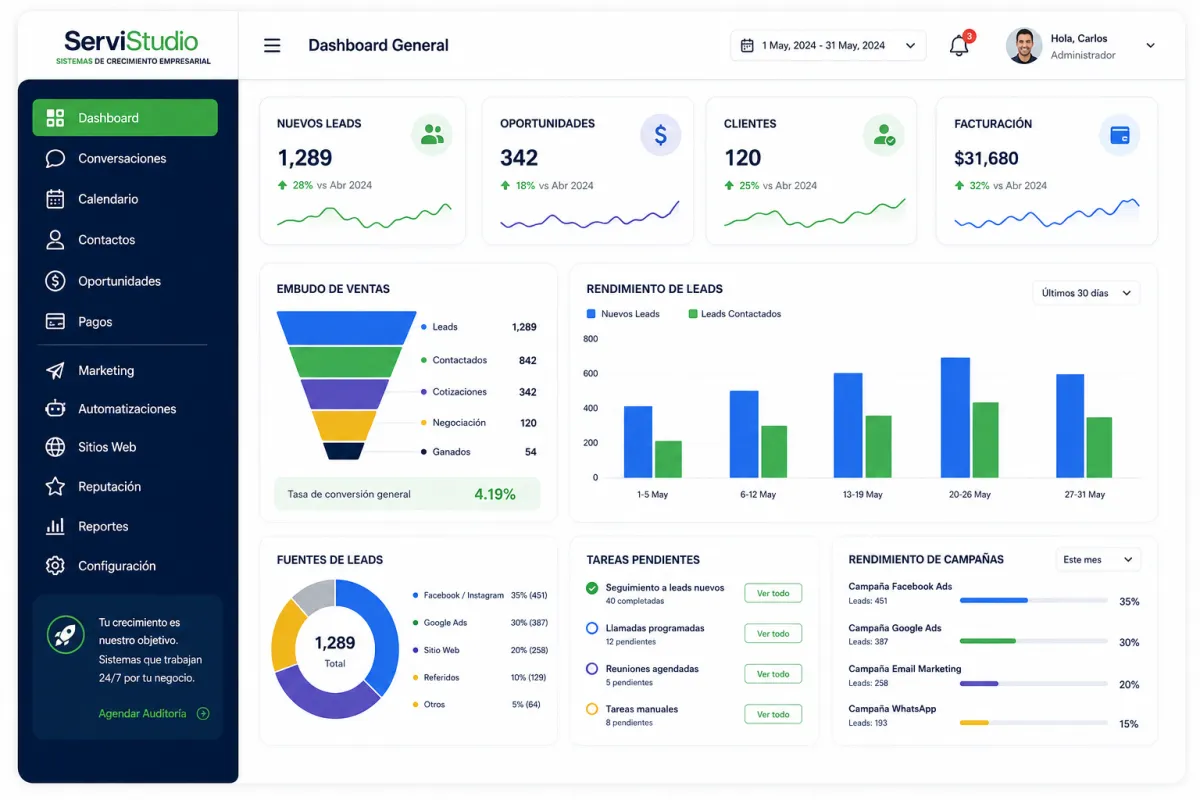Click the notification bell icon
The height and width of the screenshot is (800, 1200).
[959, 45]
